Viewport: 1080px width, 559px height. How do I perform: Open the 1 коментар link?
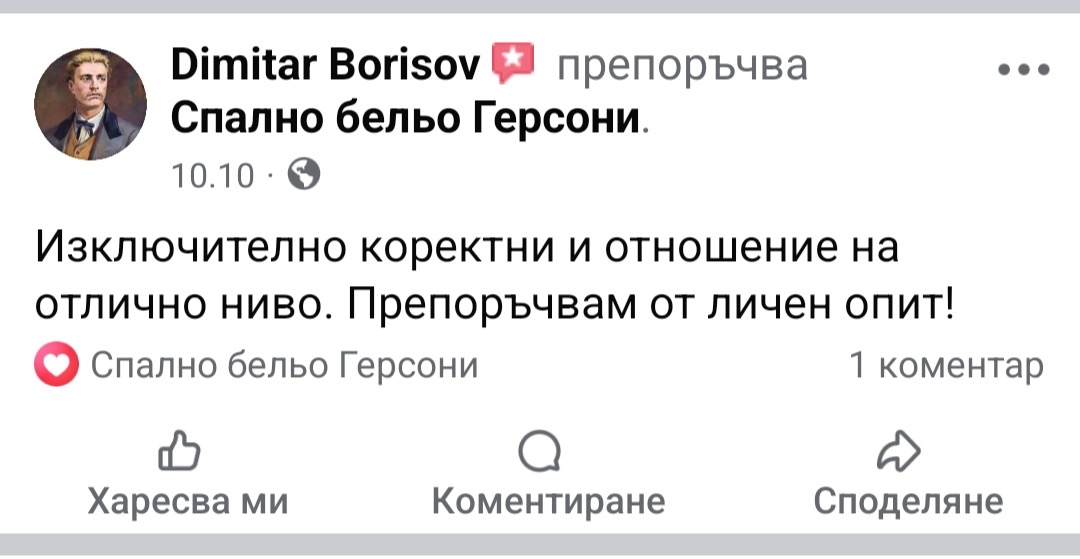click(946, 367)
